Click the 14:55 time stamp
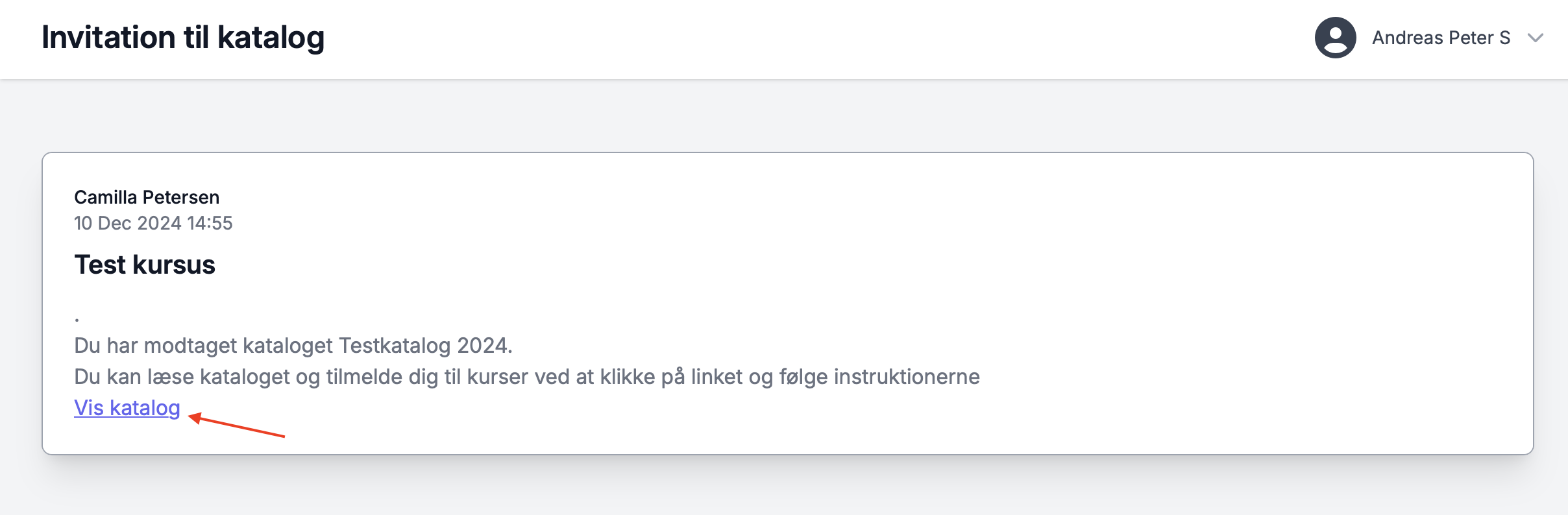This screenshot has height=515, width=1568. pos(210,223)
